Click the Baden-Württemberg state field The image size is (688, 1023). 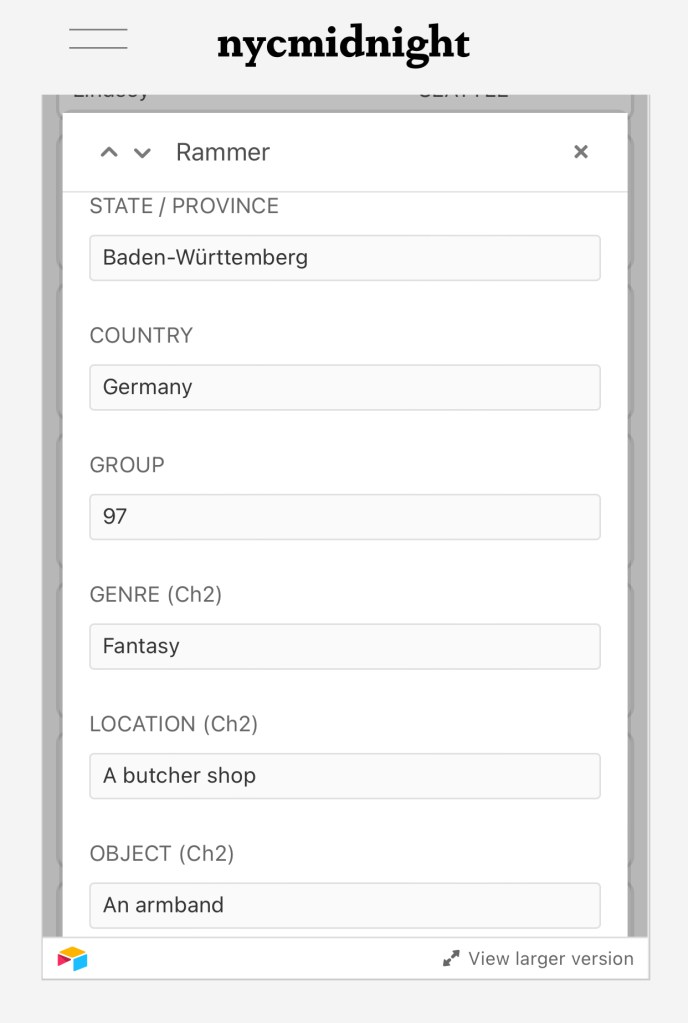pyautogui.click(x=345, y=258)
